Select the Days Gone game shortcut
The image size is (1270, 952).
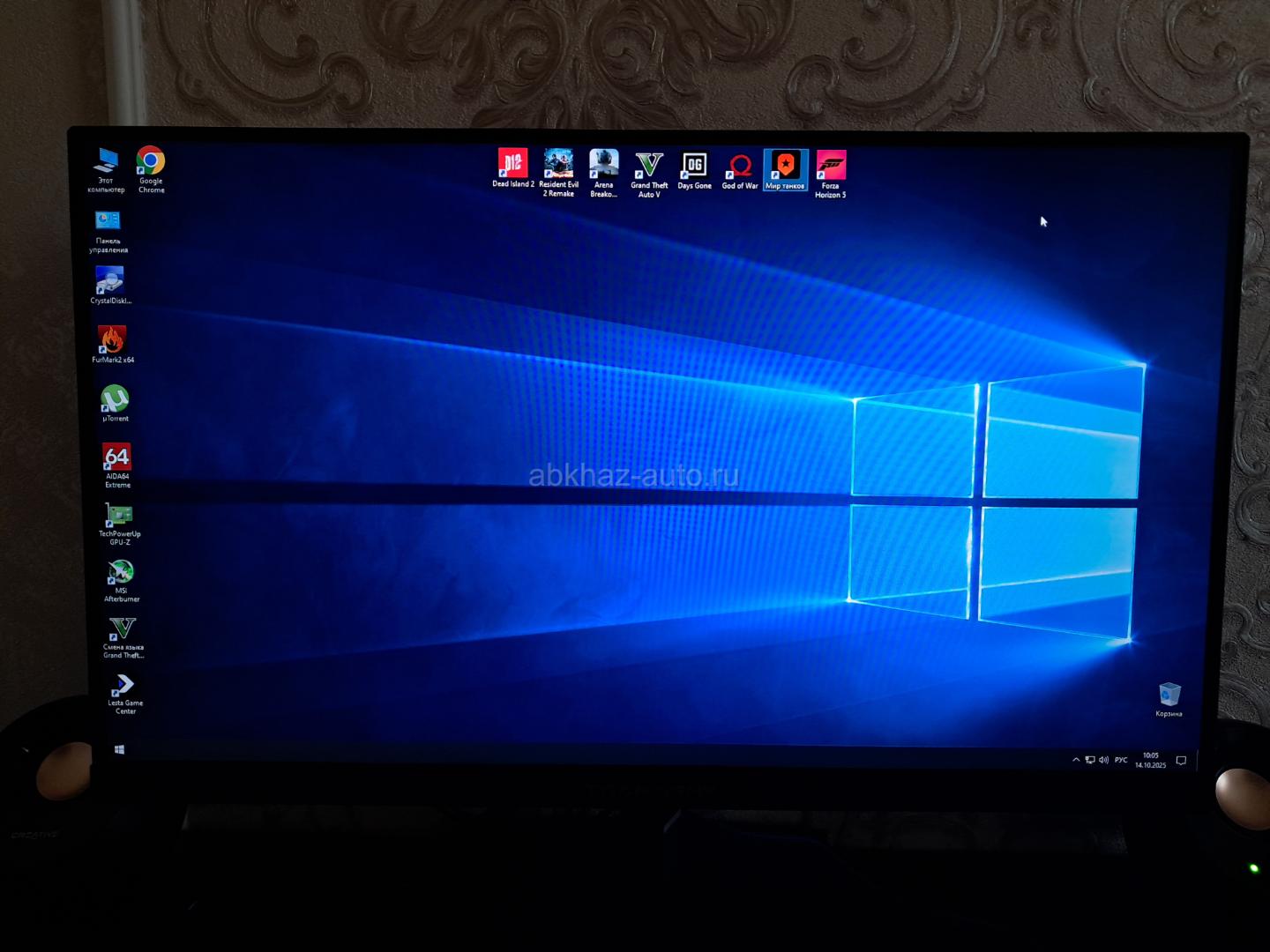[x=694, y=166]
